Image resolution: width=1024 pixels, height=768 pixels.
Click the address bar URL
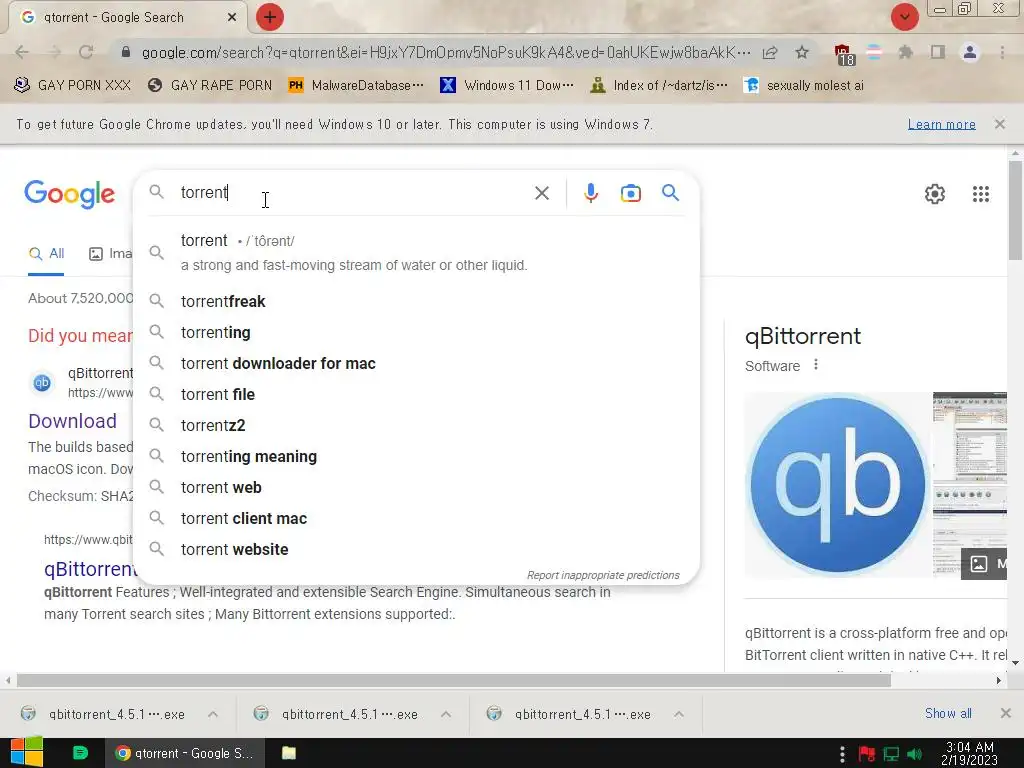445,52
